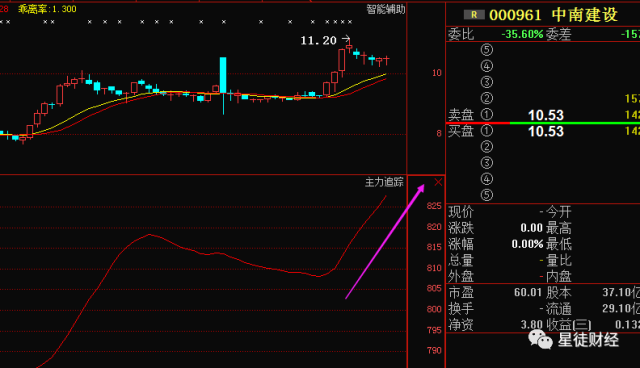Click the R badge beside stock code 000961

click(x=474, y=15)
